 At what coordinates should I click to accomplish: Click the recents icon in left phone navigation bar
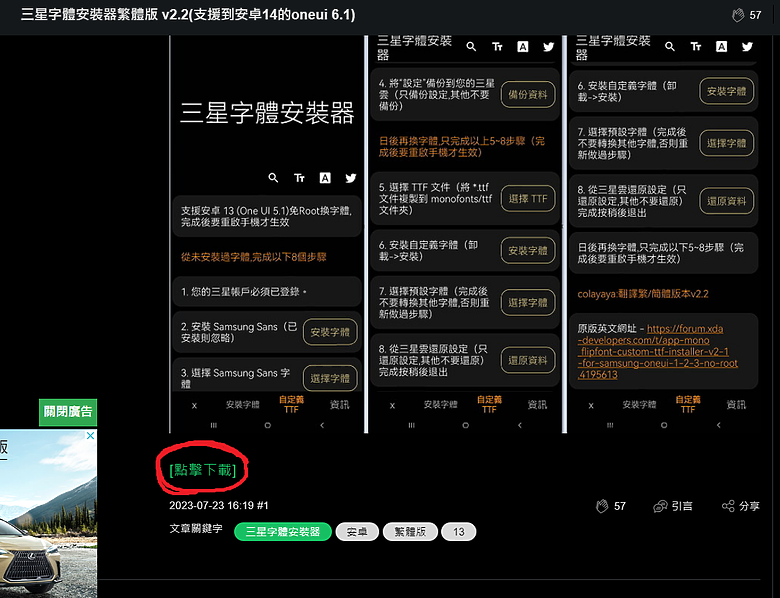(x=213, y=425)
